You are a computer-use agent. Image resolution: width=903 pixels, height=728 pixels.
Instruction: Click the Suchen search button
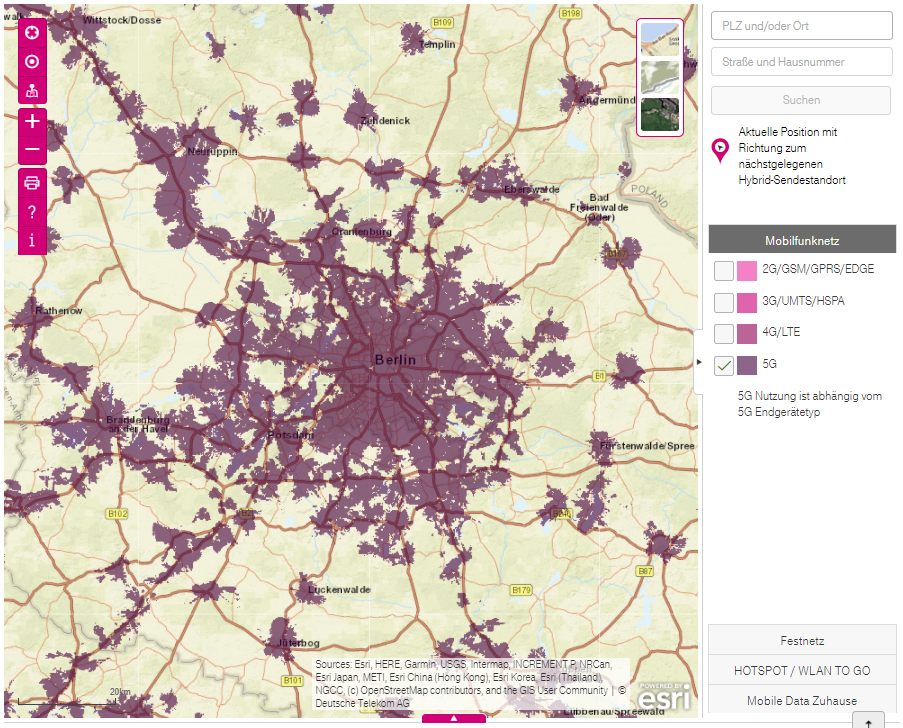pos(801,100)
